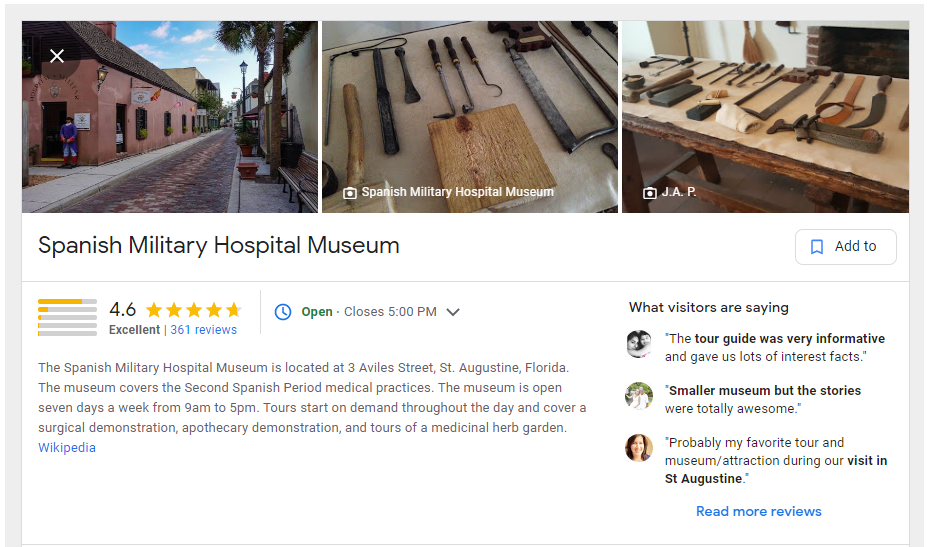Click the bookmark icon in Add to button
Viewport: 929px width, 547px height.
point(816,247)
